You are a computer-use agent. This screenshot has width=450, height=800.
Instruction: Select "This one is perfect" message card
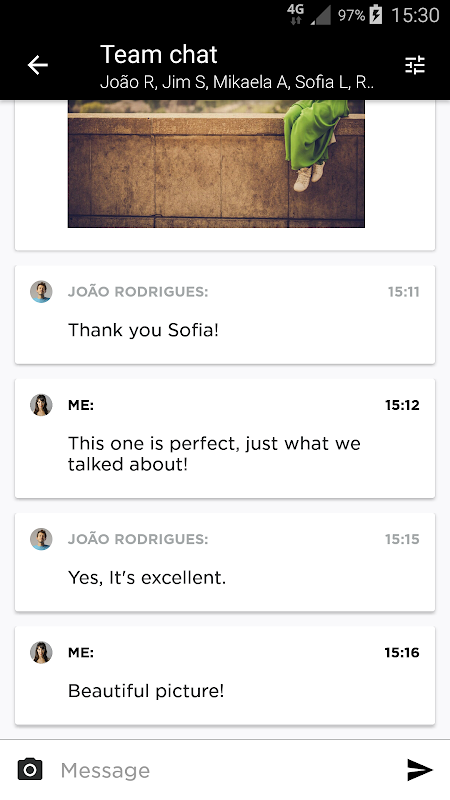tap(225, 438)
